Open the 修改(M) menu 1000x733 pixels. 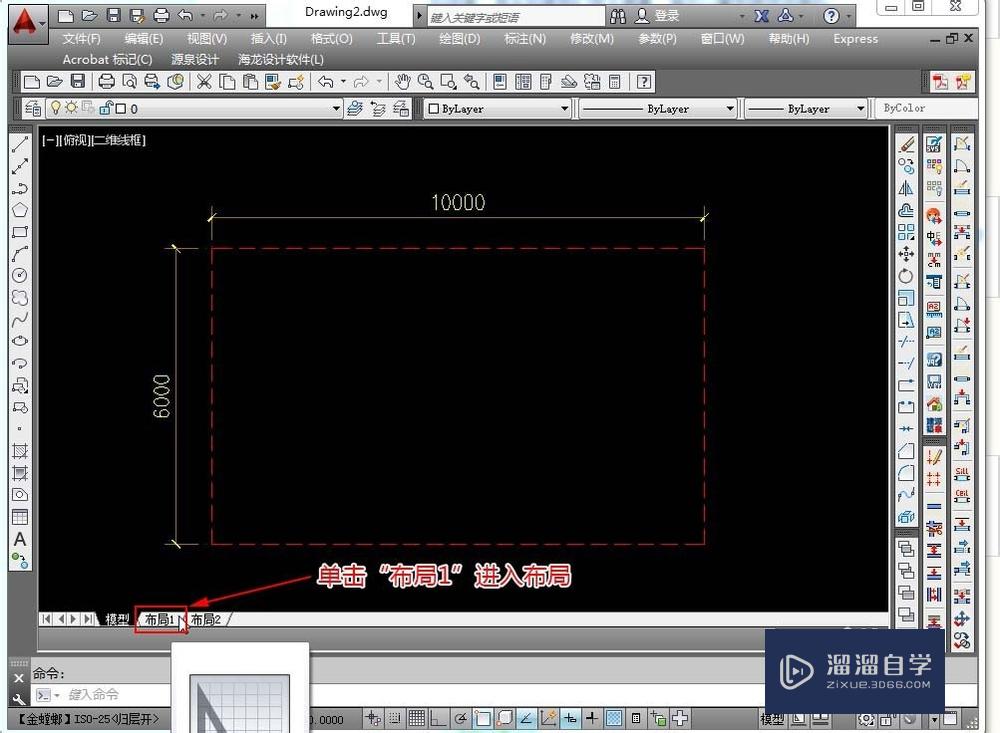(591, 39)
